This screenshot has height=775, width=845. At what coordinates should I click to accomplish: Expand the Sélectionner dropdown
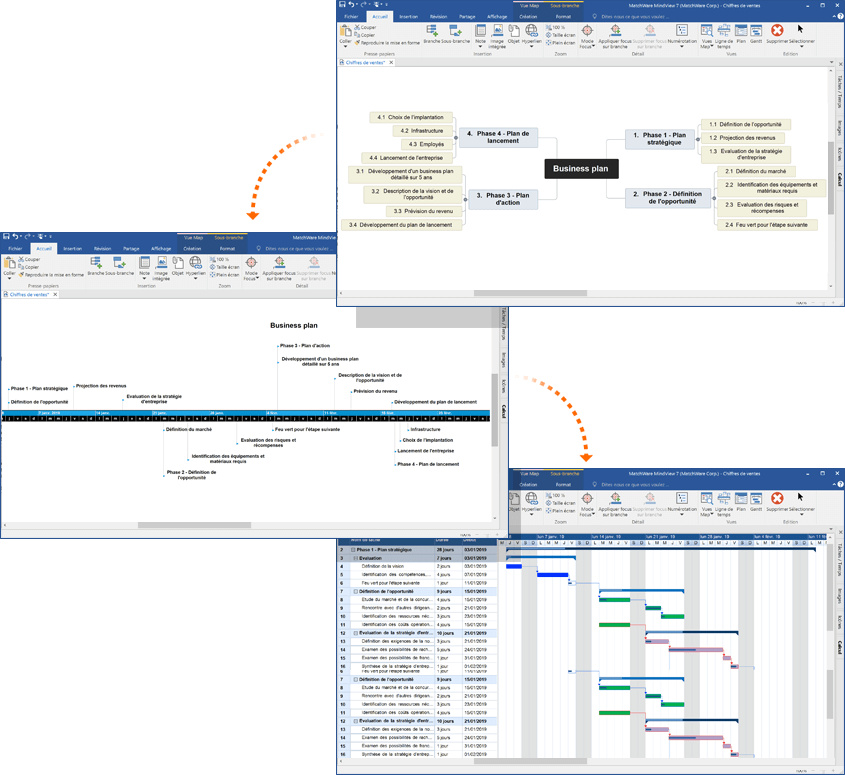click(x=802, y=46)
